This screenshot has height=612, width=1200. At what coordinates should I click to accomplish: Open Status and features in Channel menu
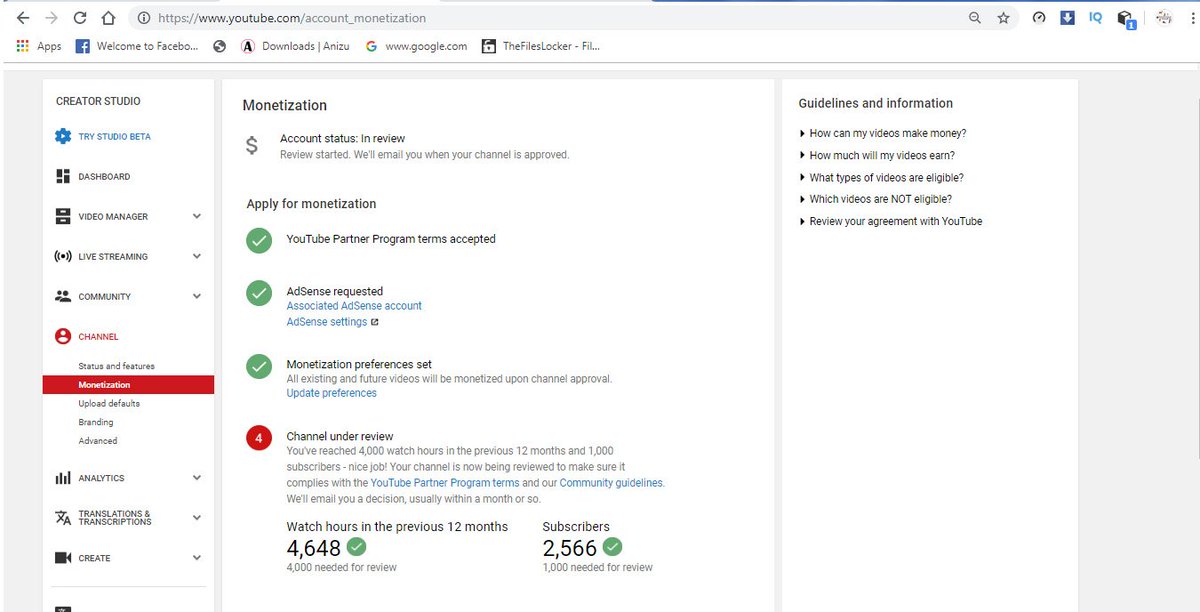coord(116,366)
